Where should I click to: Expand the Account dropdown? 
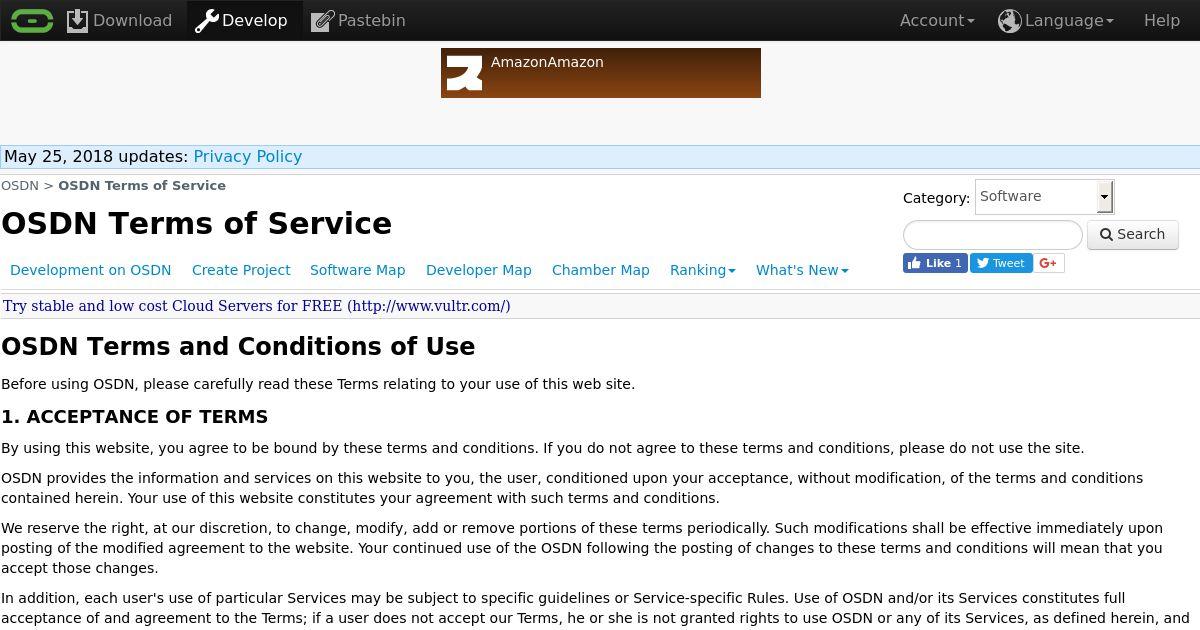(x=937, y=20)
